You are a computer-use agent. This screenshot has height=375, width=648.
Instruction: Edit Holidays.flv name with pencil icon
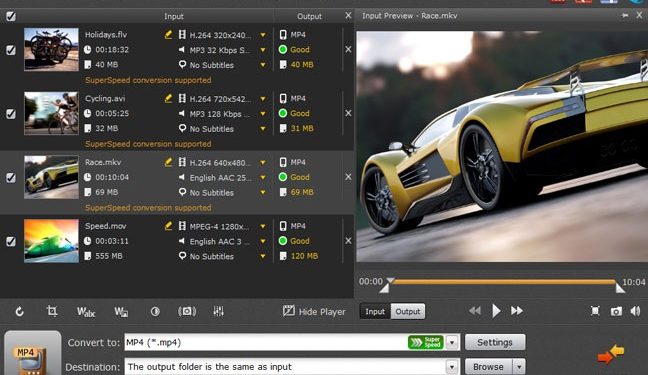[x=168, y=35]
